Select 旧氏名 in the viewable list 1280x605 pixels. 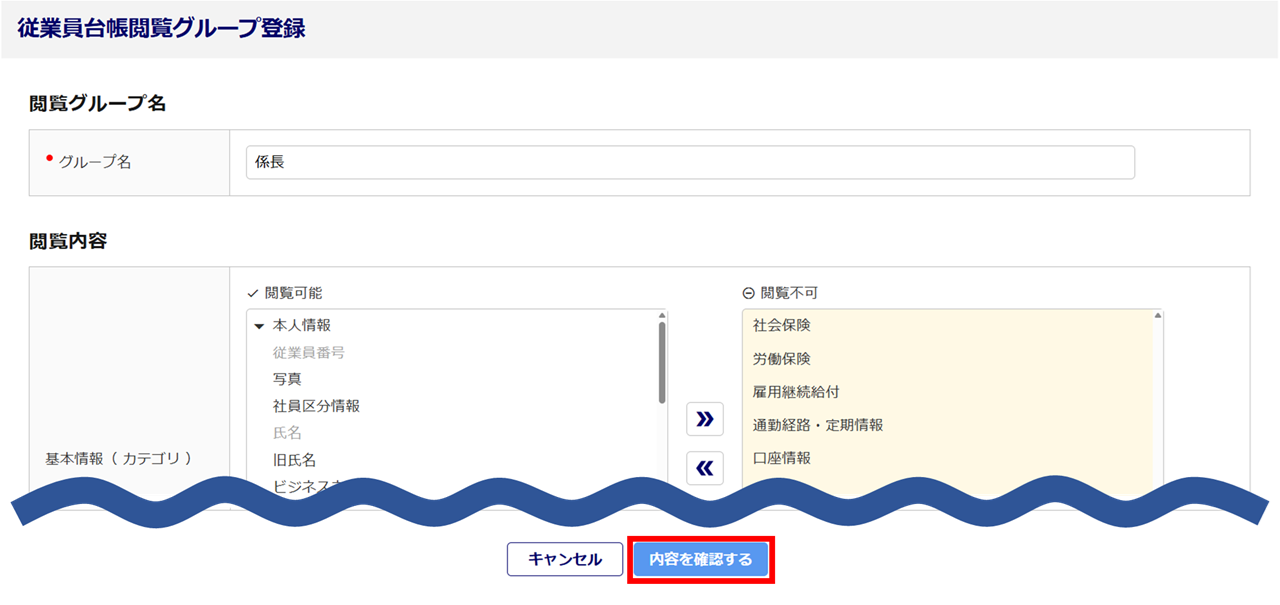click(294, 460)
